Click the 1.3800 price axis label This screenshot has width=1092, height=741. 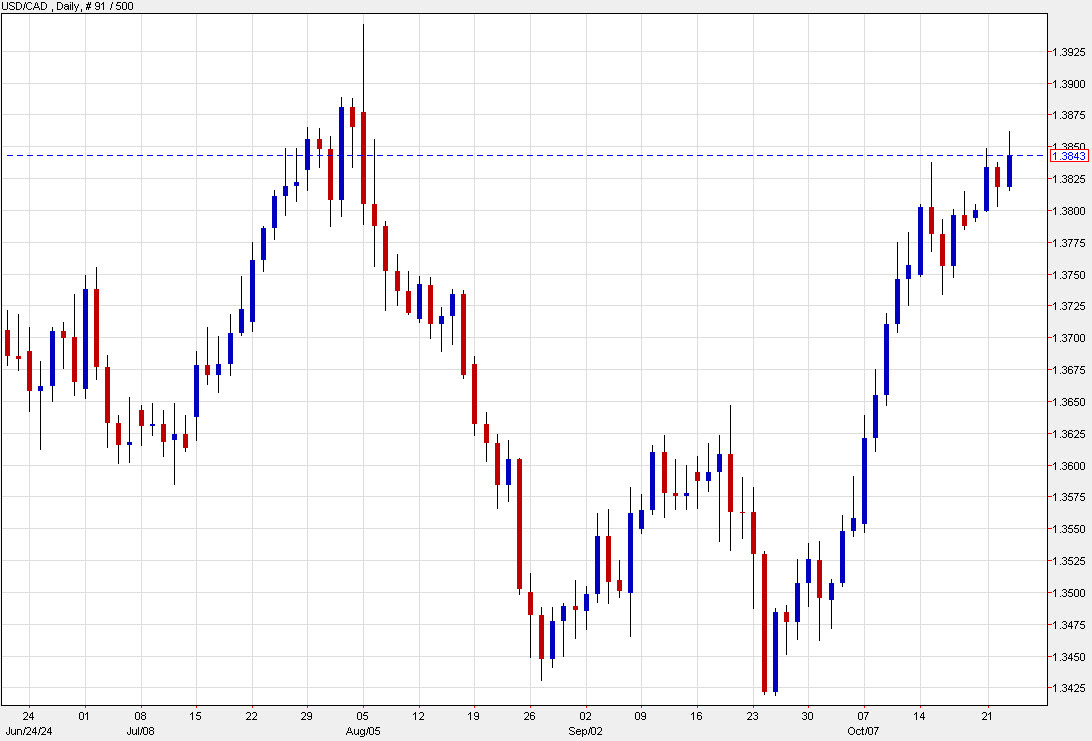[x=1068, y=211]
